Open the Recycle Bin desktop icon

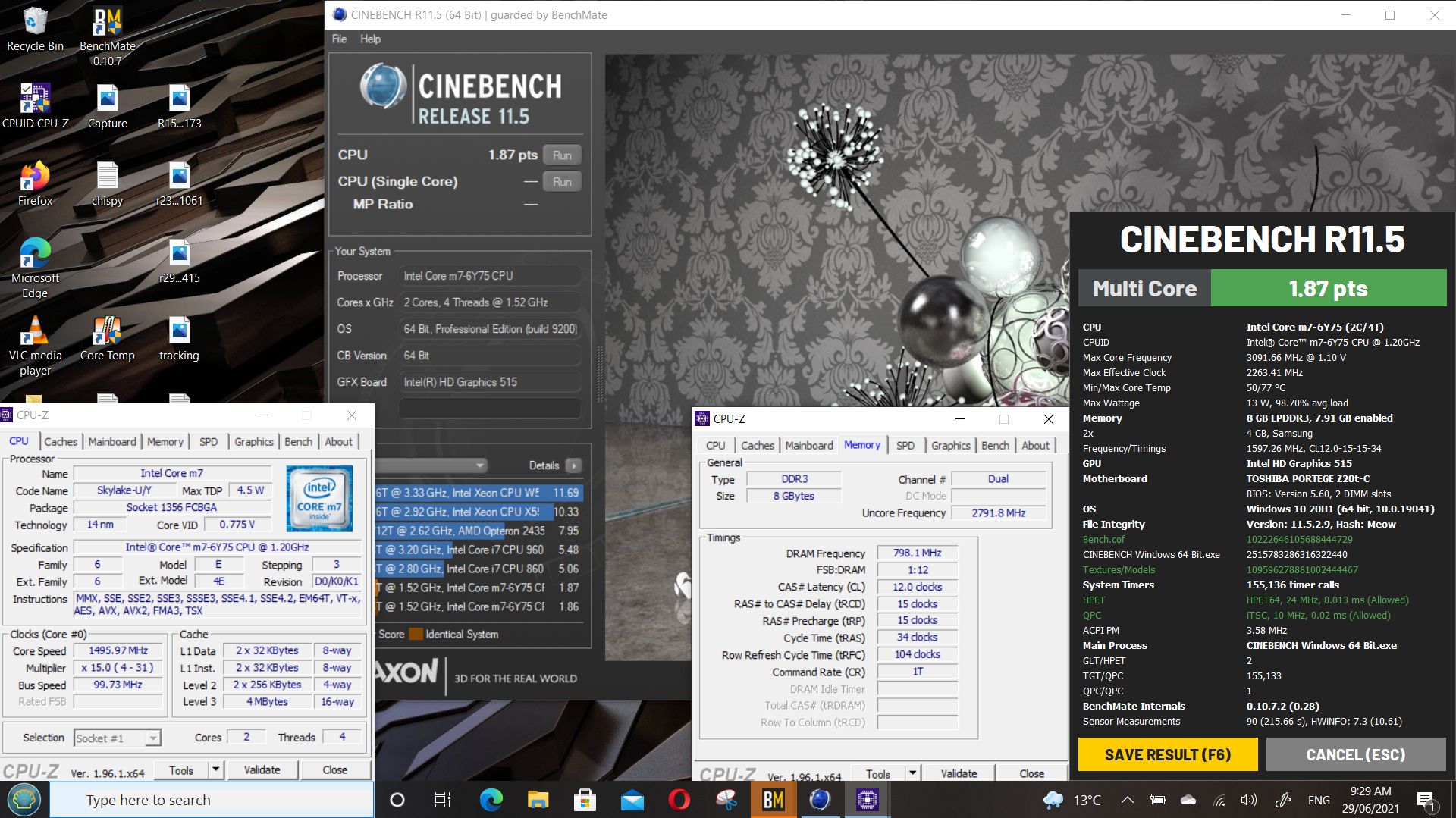(35, 30)
